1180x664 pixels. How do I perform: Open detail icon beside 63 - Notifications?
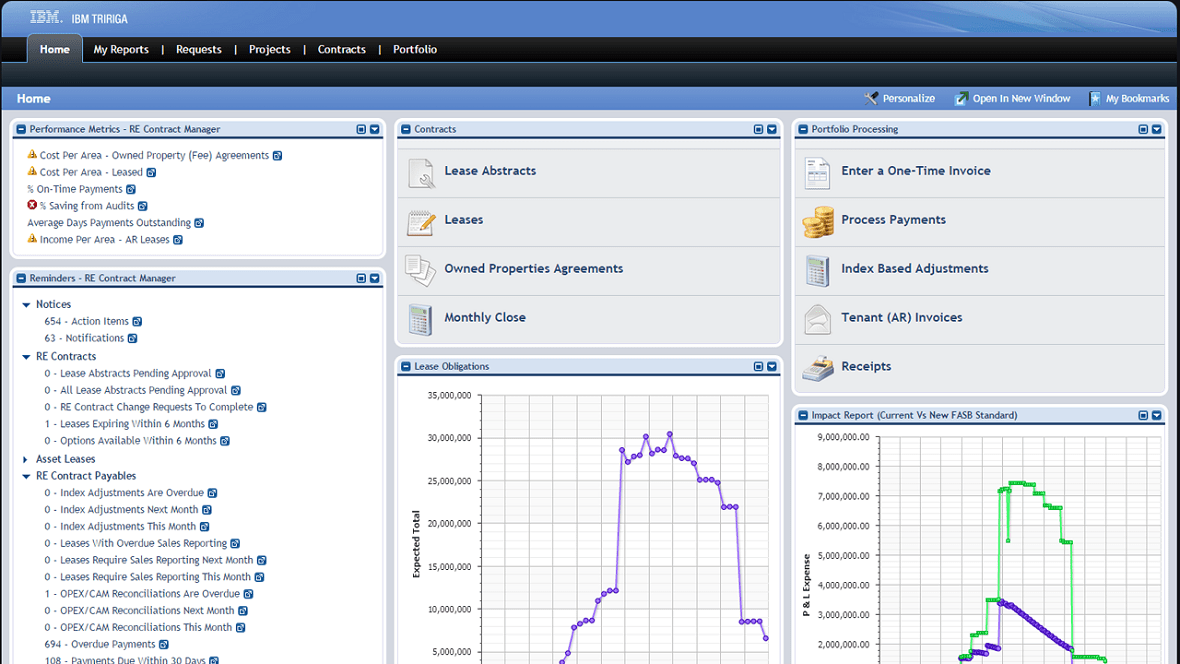point(132,339)
